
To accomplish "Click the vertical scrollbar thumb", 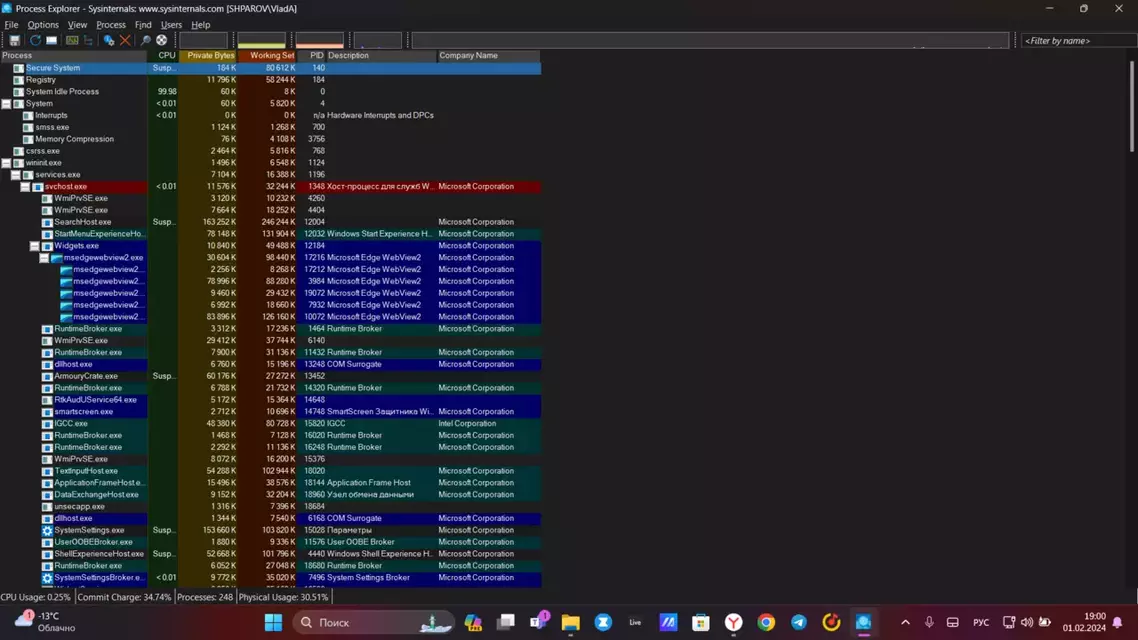I will tap(1131, 107).
